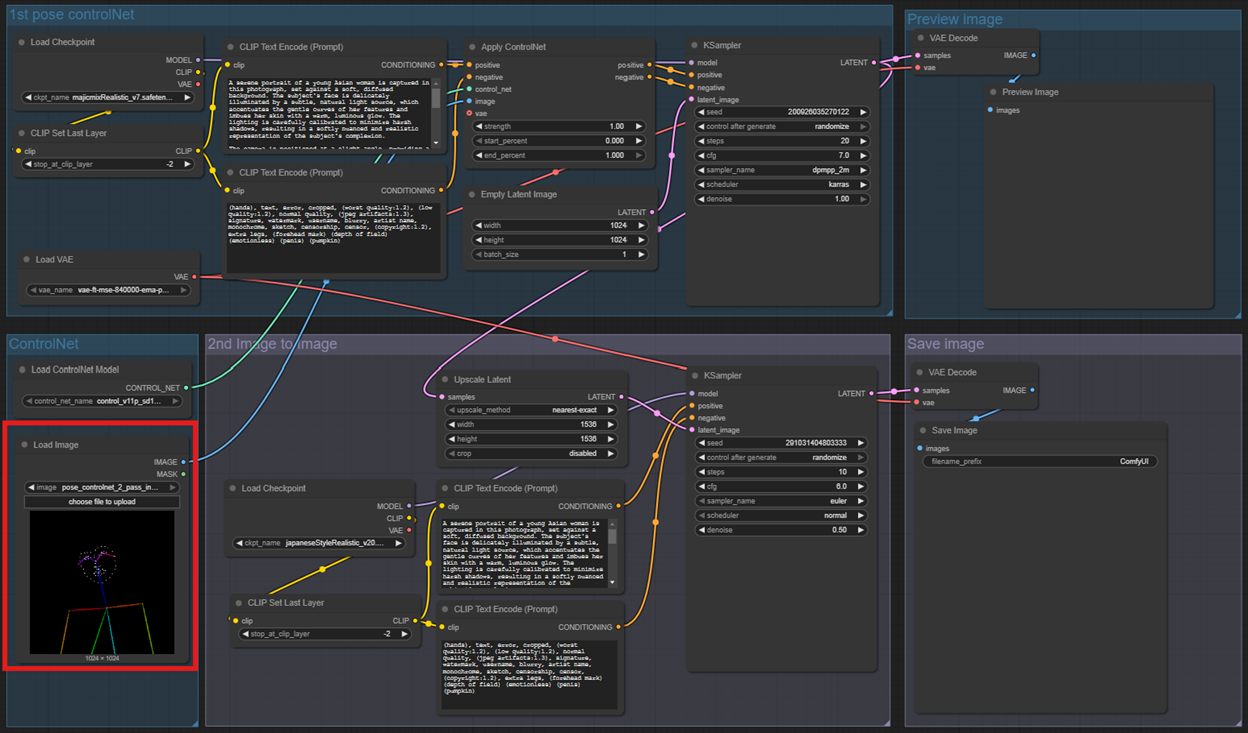Click CONTROL_NET output port on Load ControlNet Model
1248x733 pixels.
coord(186,387)
